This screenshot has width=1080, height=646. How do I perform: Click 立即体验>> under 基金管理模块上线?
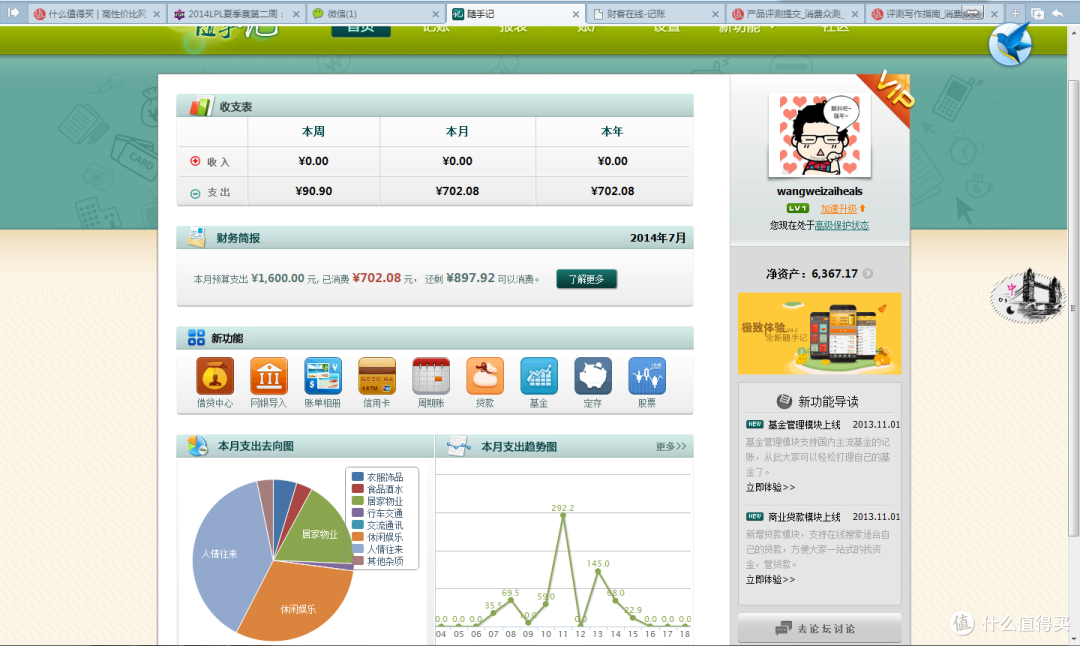tap(770, 487)
